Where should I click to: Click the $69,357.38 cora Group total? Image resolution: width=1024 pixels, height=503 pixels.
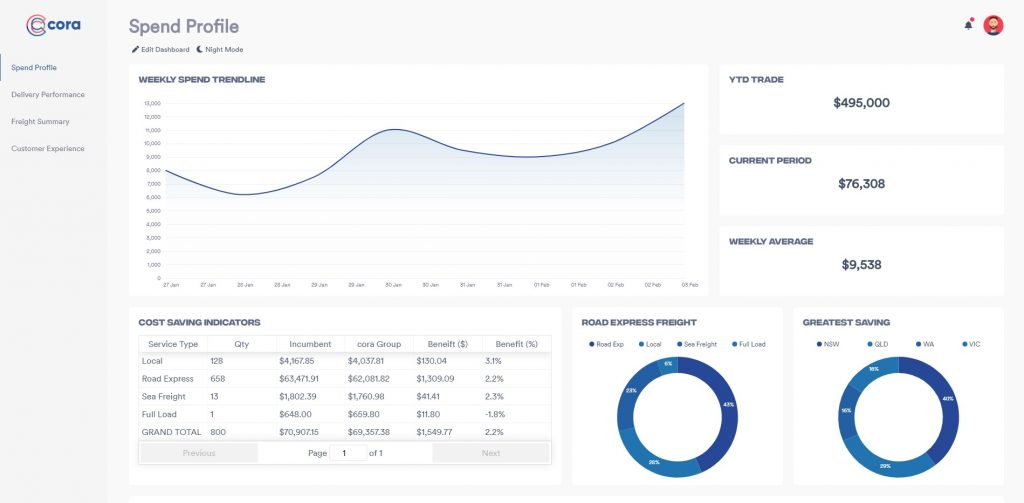point(368,432)
